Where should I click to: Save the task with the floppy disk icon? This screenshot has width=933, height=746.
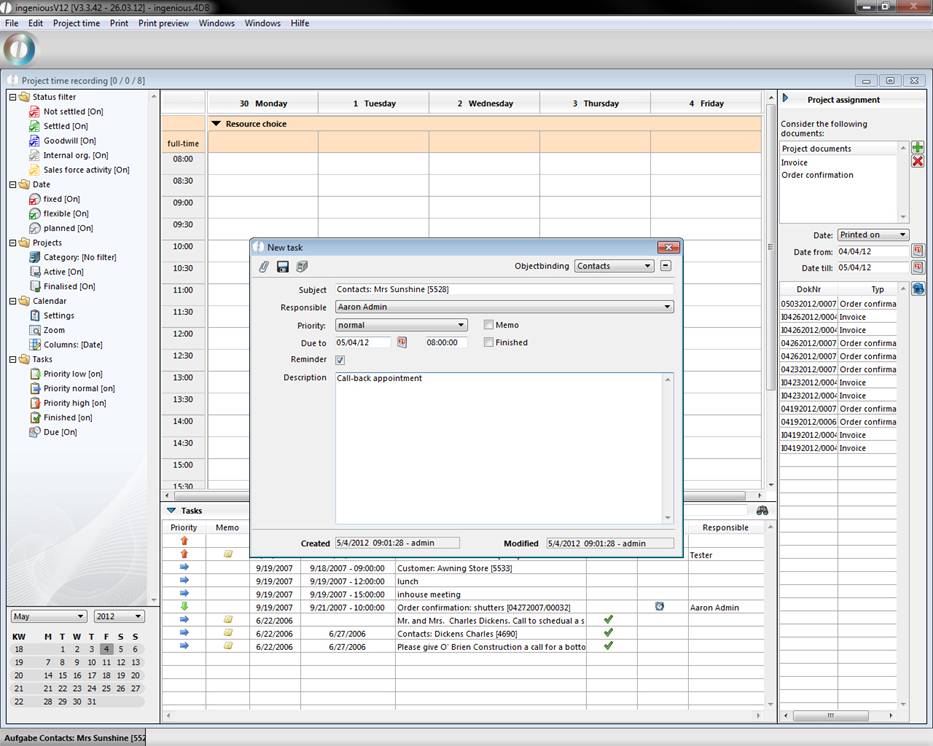tap(283, 267)
